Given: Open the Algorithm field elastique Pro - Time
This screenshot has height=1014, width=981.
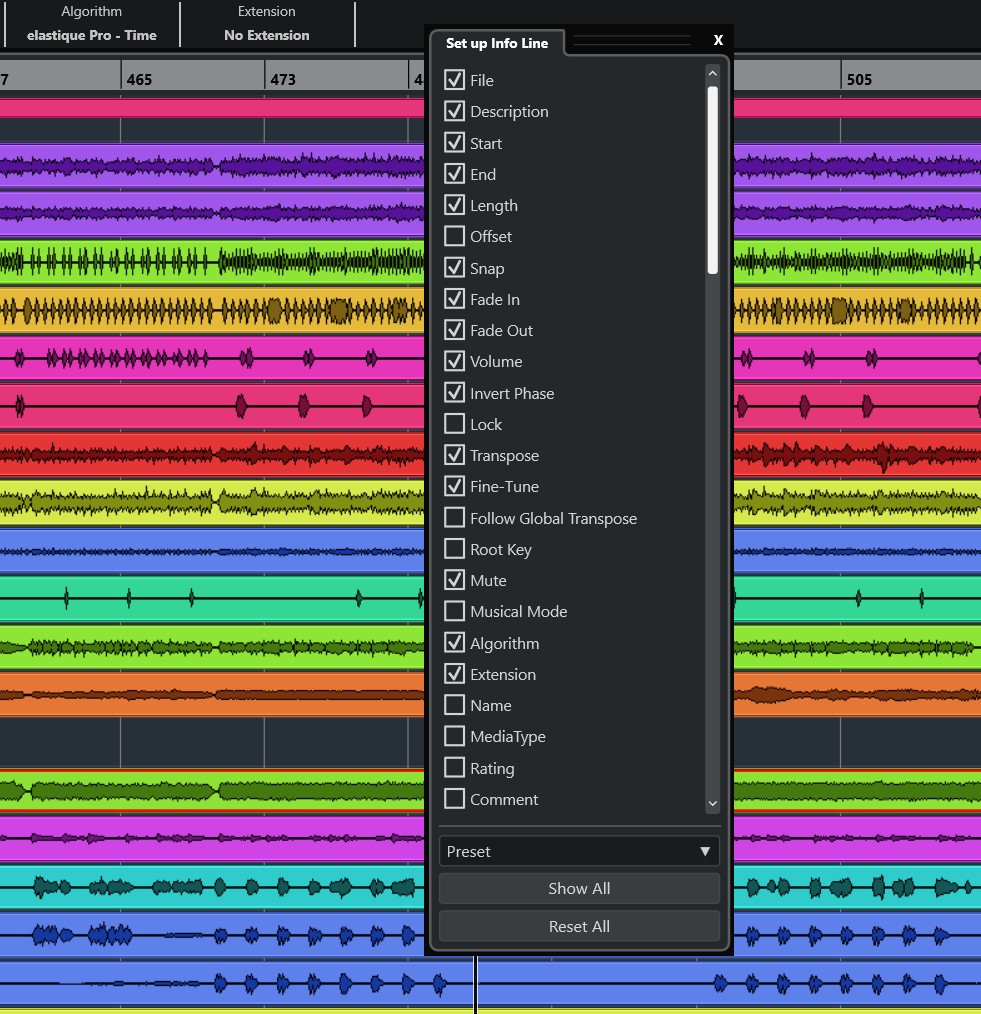Looking at the screenshot, I should tap(92, 35).
